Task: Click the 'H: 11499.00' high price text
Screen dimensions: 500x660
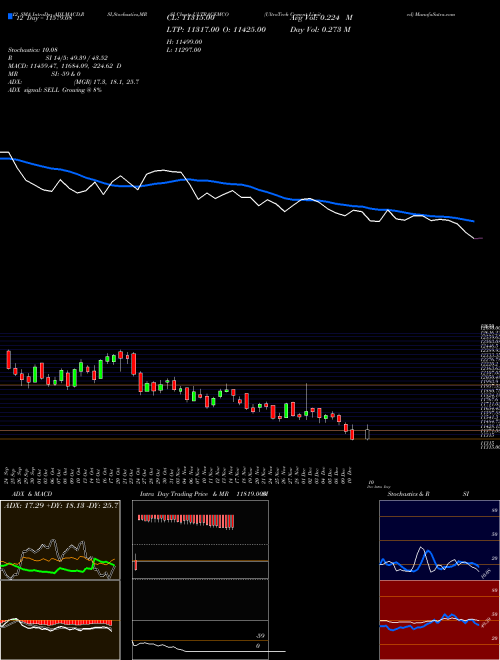Action: tap(185, 42)
